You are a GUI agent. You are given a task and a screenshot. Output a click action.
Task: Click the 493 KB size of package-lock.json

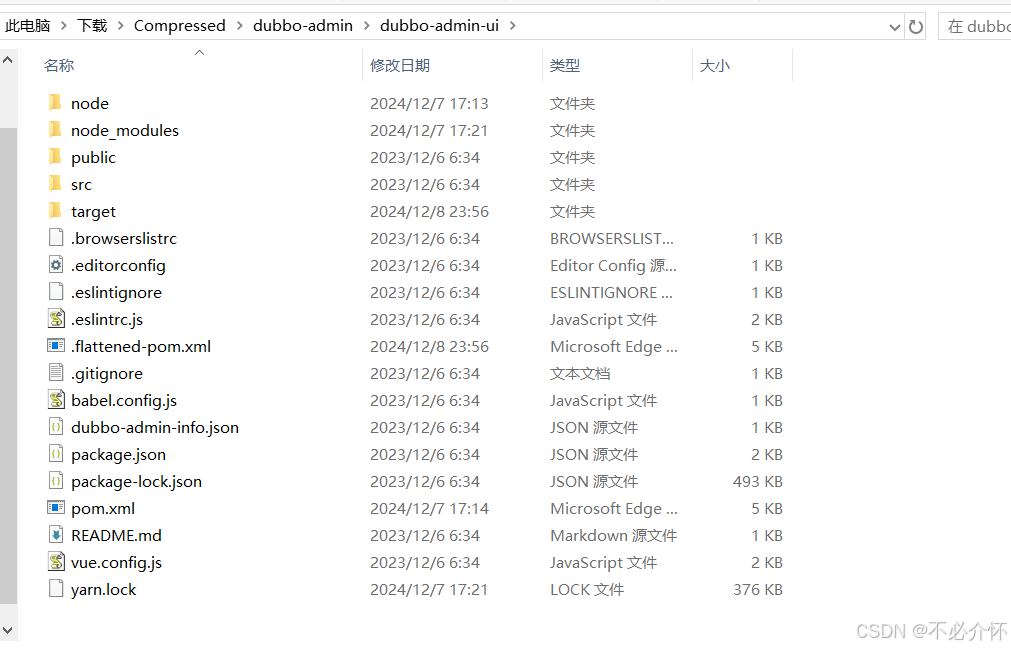click(x=758, y=481)
